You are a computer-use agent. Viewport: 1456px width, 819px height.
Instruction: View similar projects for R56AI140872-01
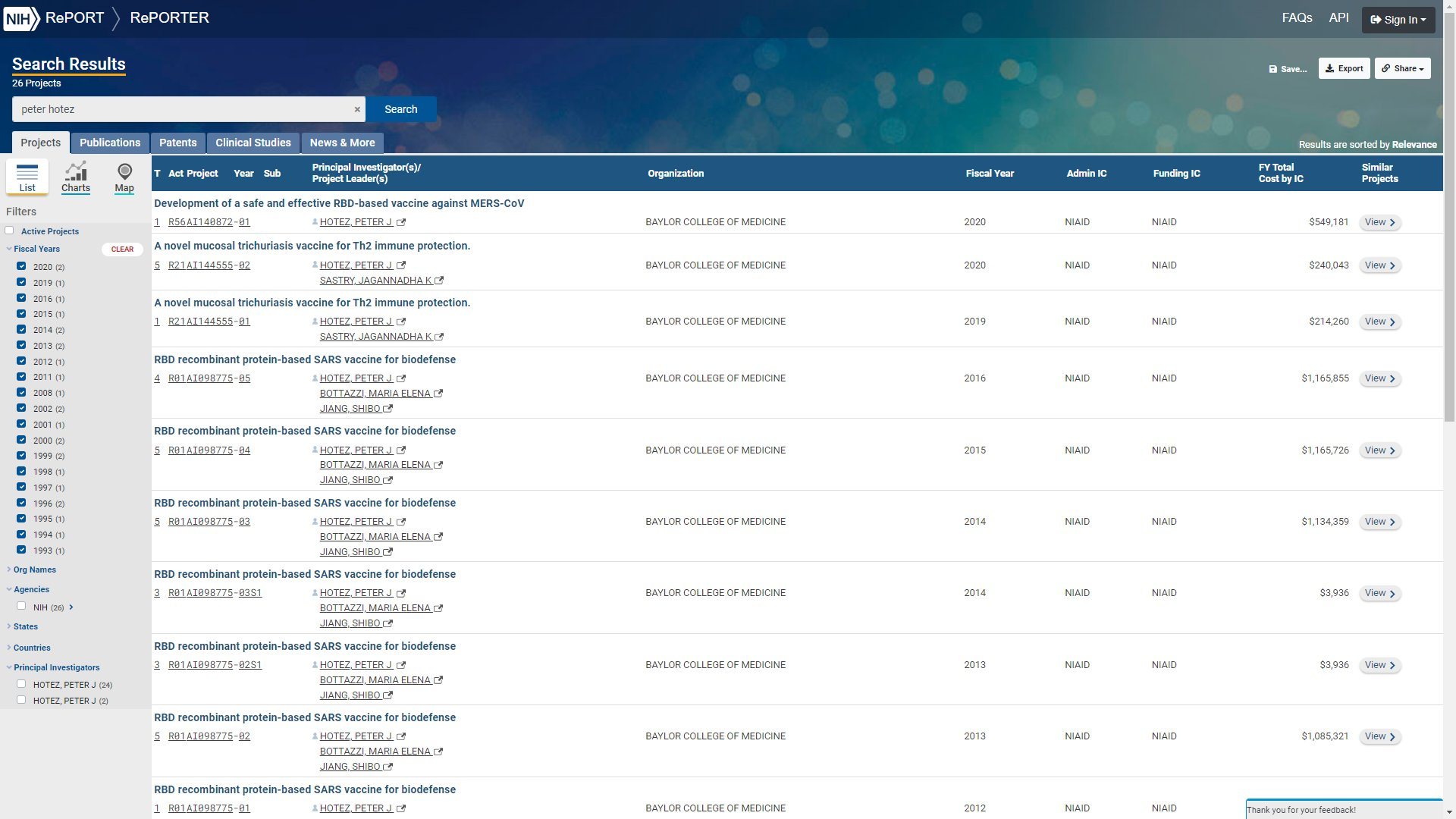[1379, 222]
